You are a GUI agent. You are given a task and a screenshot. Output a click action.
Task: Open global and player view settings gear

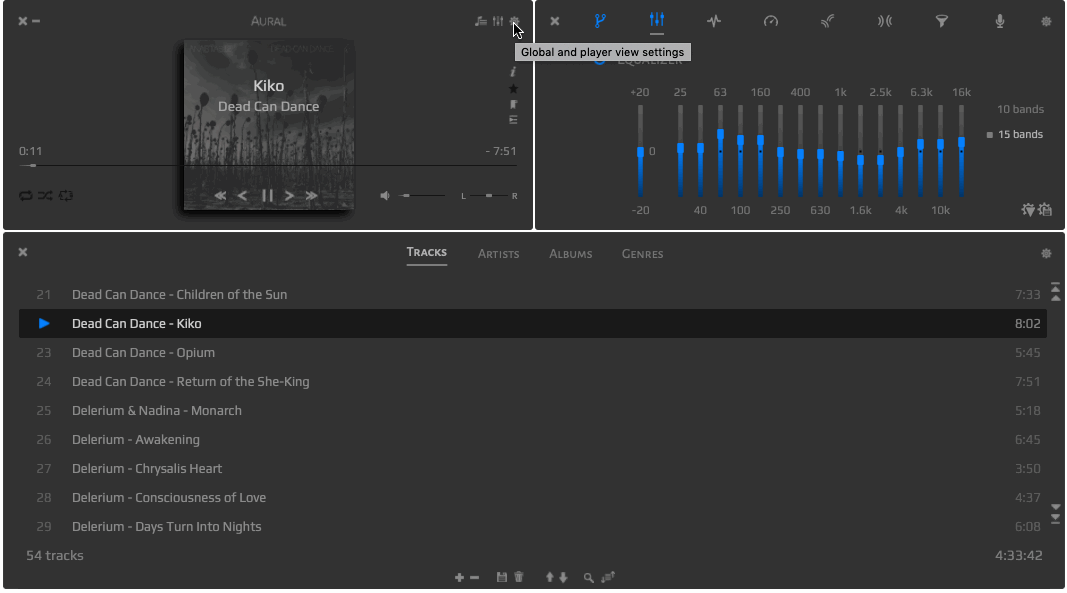point(514,21)
